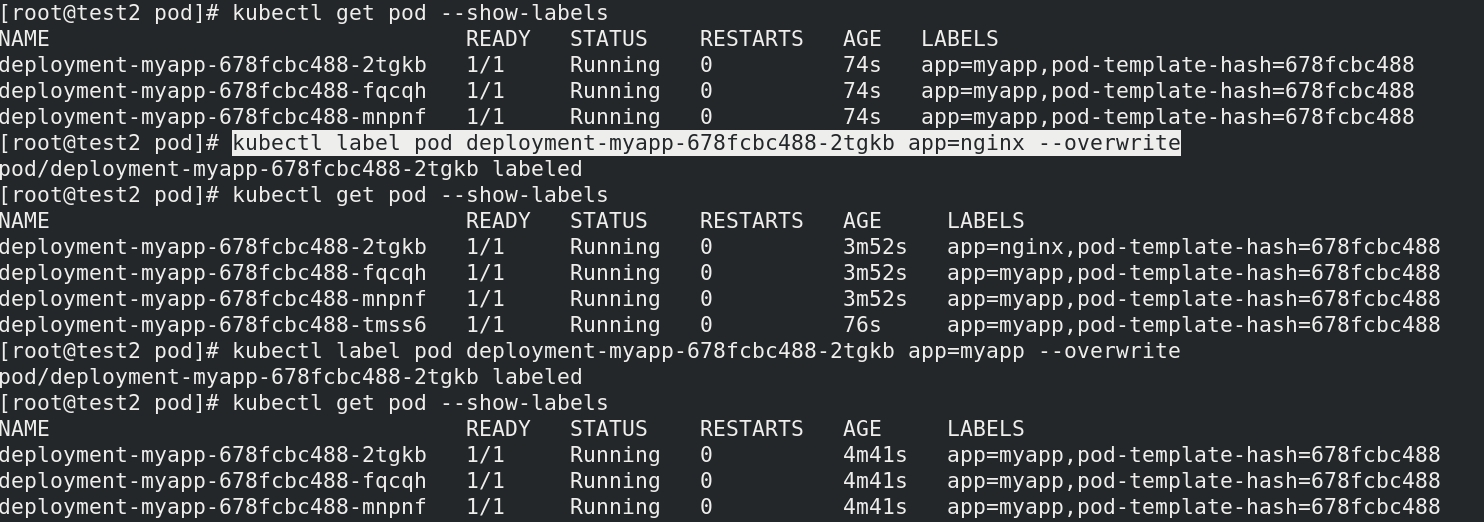1484x522 pixels.
Task: Click the topmost kubectl get pod --show-labels command
Action: tap(420, 13)
